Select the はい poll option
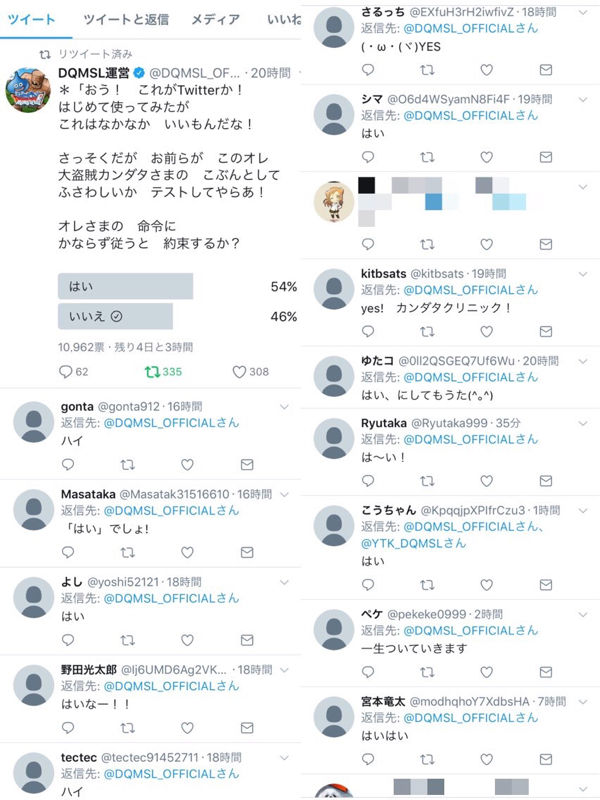 tap(126, 286)
